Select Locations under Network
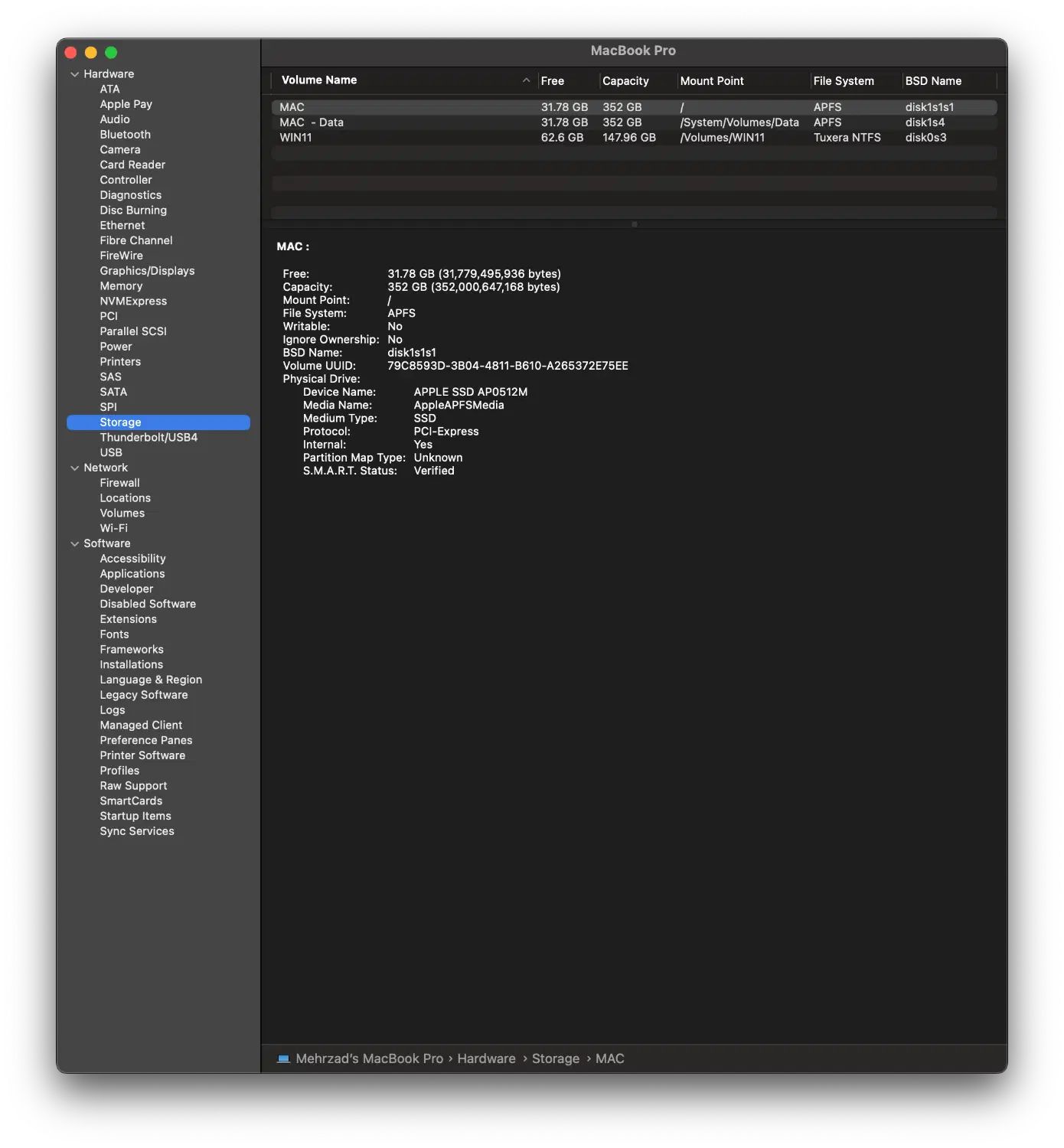Image resolution: width=1064 pixels, height=1148 pixels. click(x=125, y=498)
